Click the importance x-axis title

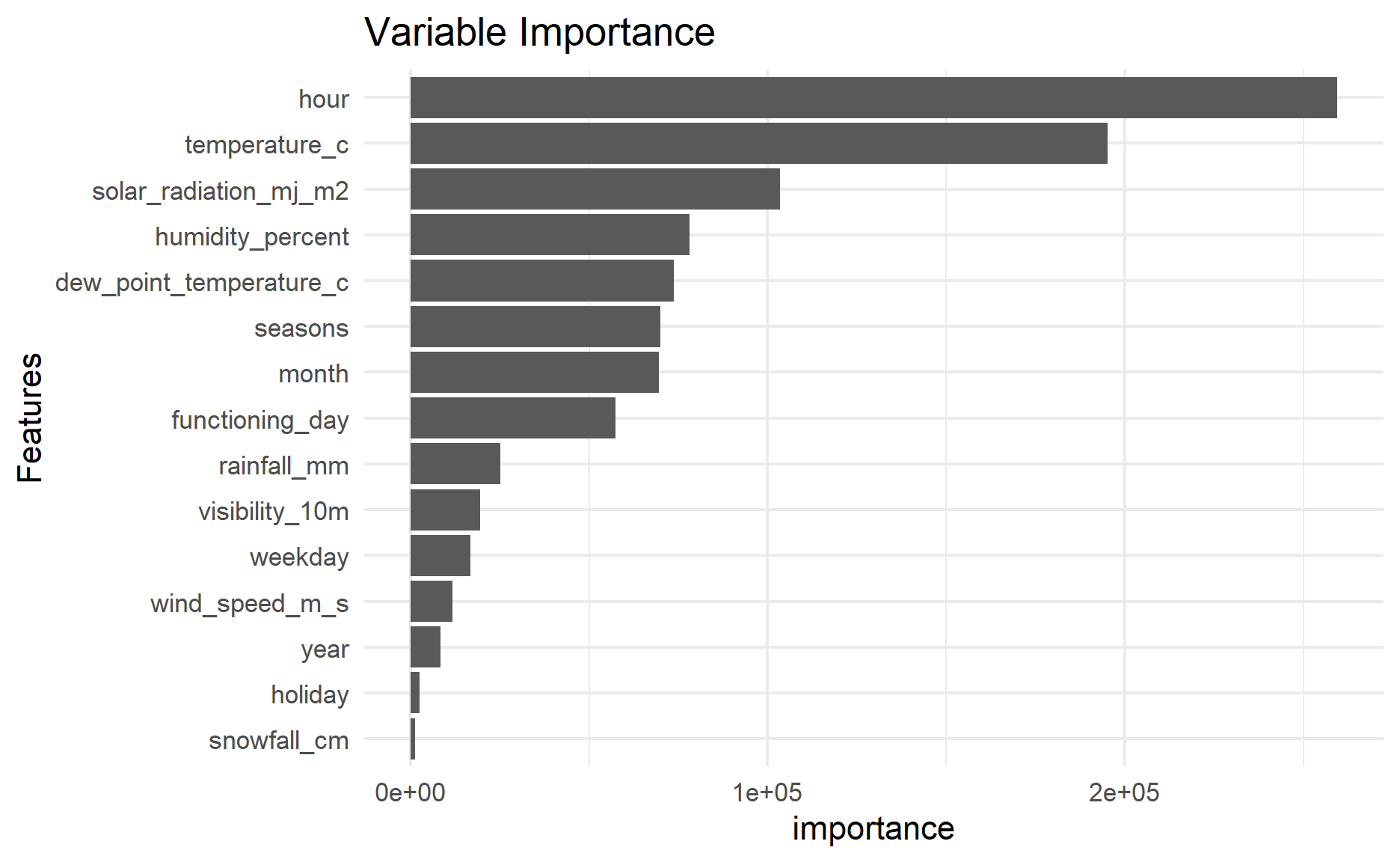click(873, 829)
